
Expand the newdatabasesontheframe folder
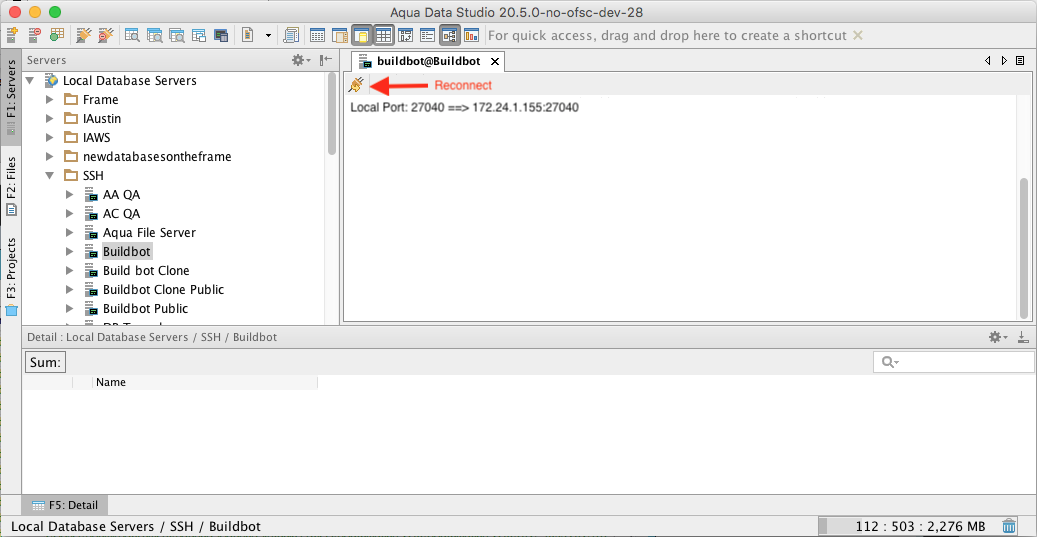(50, 157)
